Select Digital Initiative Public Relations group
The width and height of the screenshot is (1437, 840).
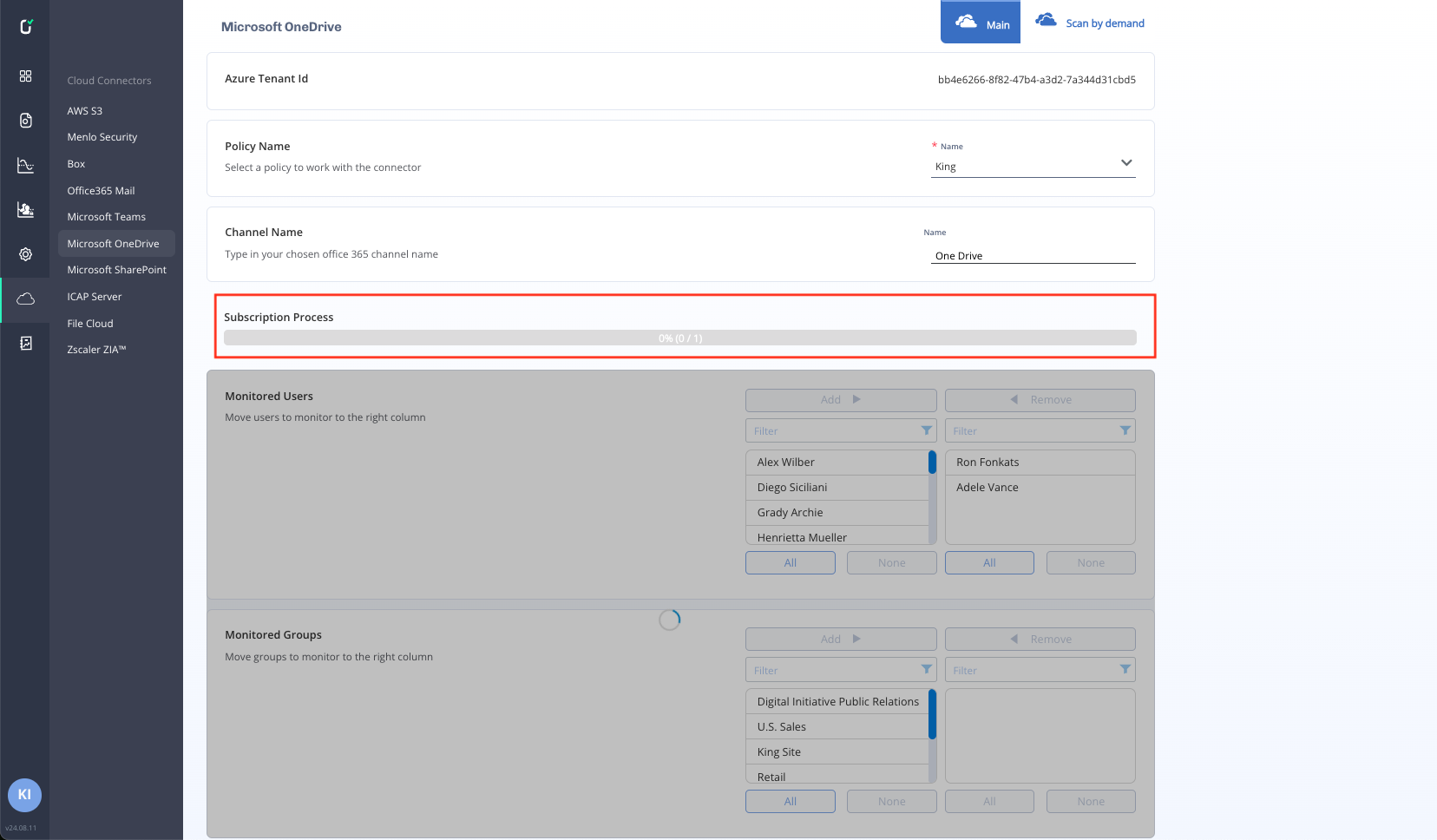pos(837,702)
